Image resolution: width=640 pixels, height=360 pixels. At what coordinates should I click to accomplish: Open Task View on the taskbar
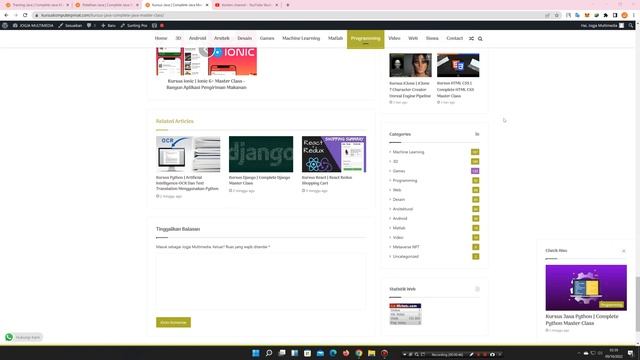[x=282, y=353]
